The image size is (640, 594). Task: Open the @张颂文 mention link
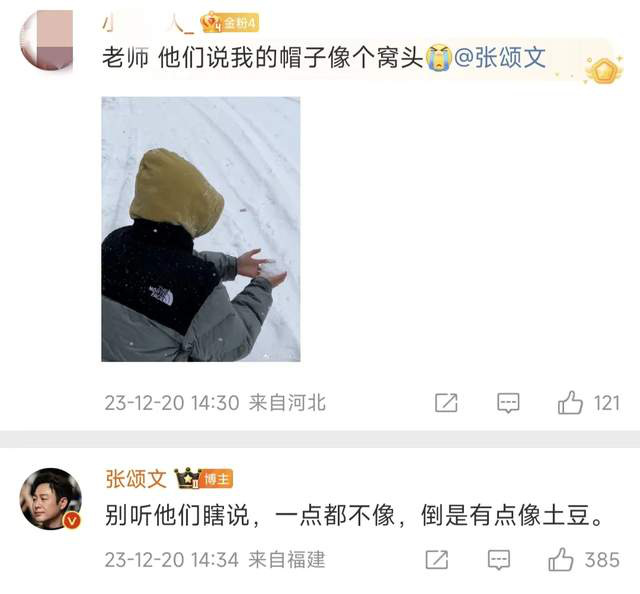(x=500, y=57)
